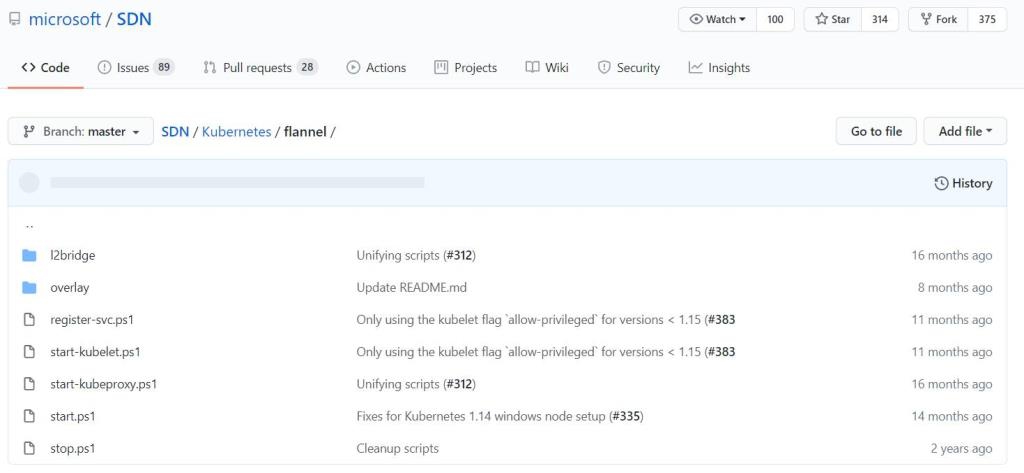Click the overlay folder icon
This screenshot has width=1024, height=473.
click(x=29, y=287)
